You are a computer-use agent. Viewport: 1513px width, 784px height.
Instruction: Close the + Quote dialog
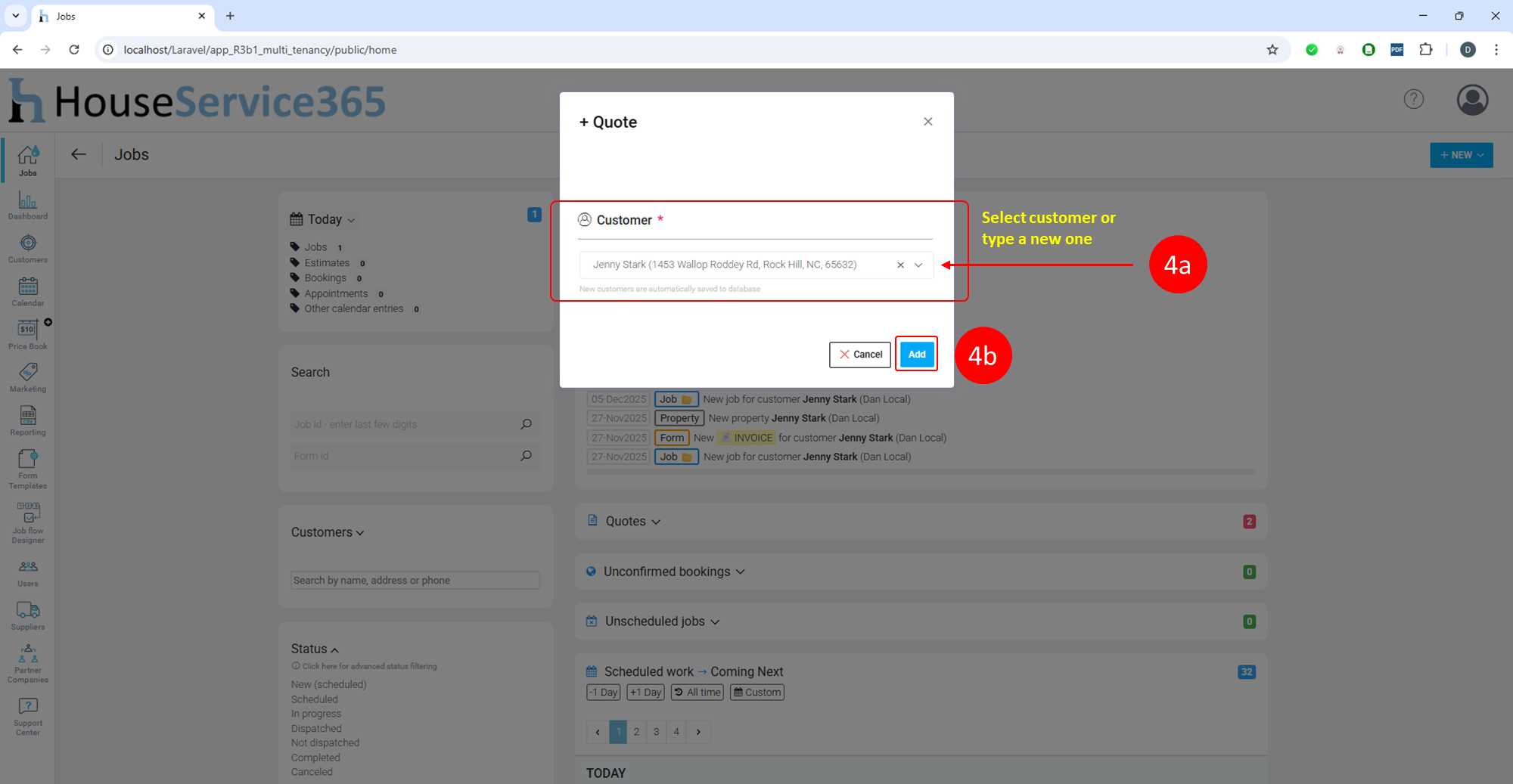point(927,122)
